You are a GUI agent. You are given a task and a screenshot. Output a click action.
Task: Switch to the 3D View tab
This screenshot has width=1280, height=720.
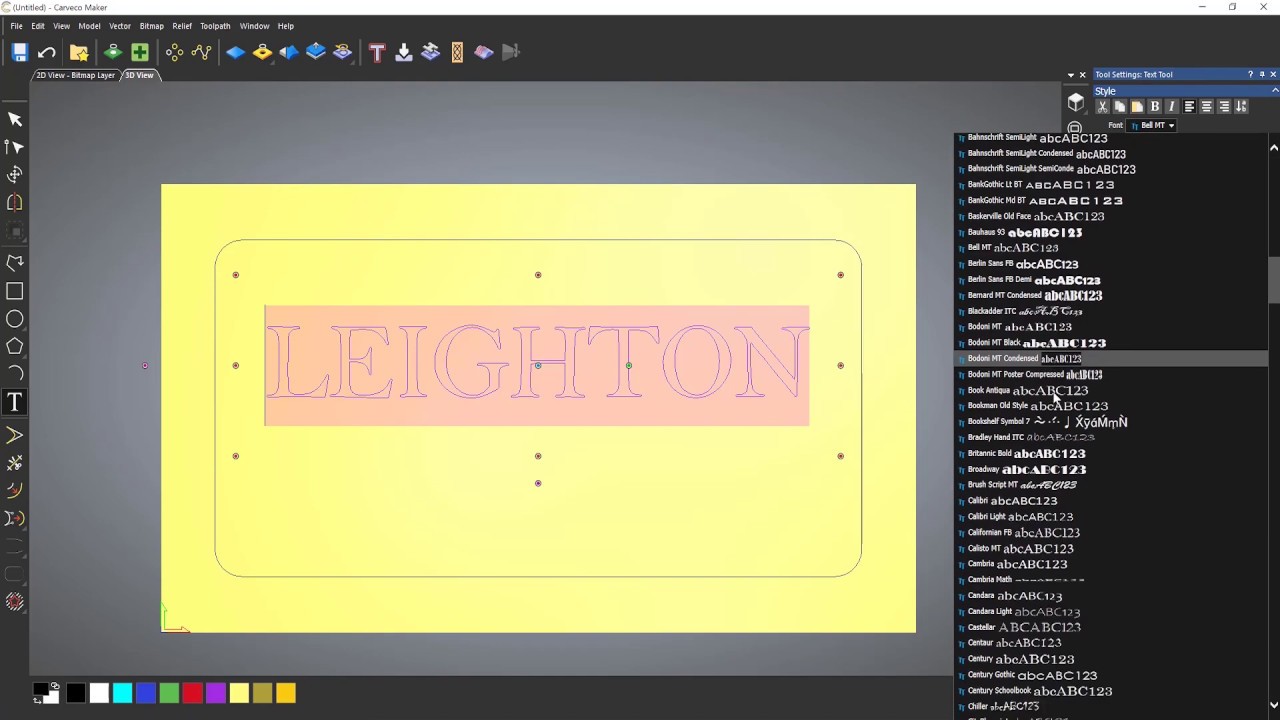[x=139, y=75]
